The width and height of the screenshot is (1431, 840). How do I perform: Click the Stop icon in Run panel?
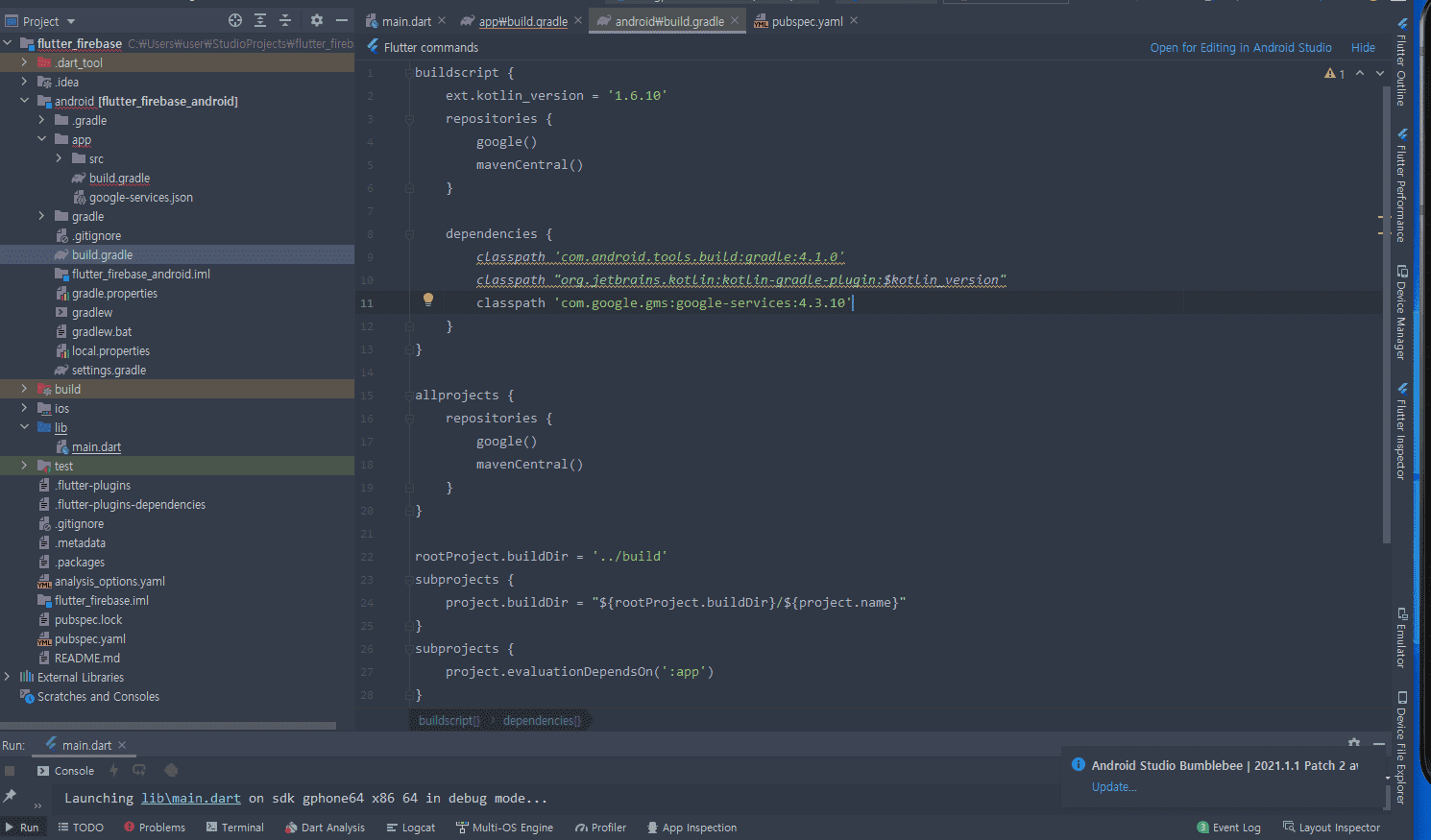tap(10, 771)
